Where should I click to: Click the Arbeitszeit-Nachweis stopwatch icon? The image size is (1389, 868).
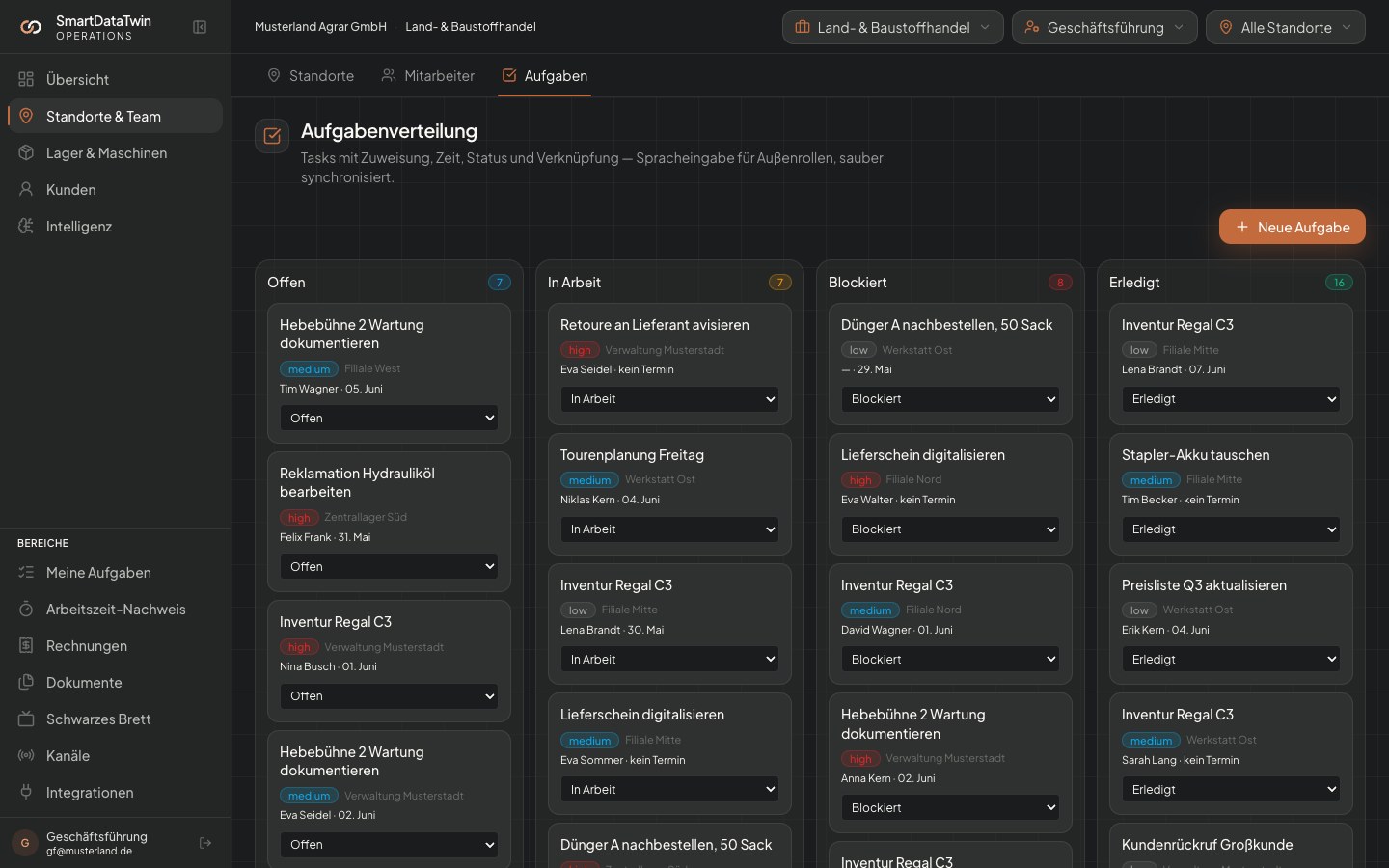click(26, 609)
